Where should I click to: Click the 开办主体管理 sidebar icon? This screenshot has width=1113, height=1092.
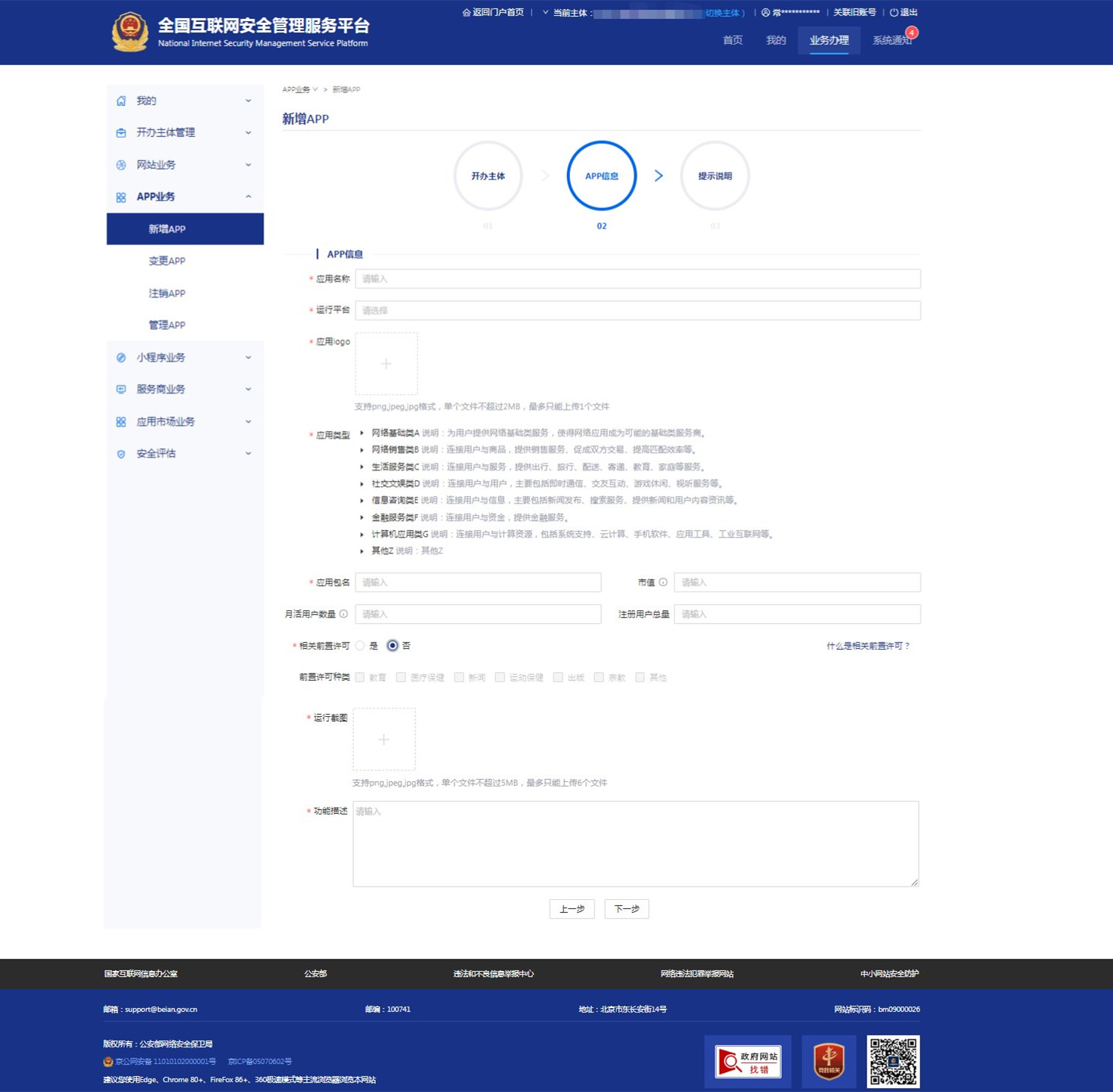coord(121,132)
